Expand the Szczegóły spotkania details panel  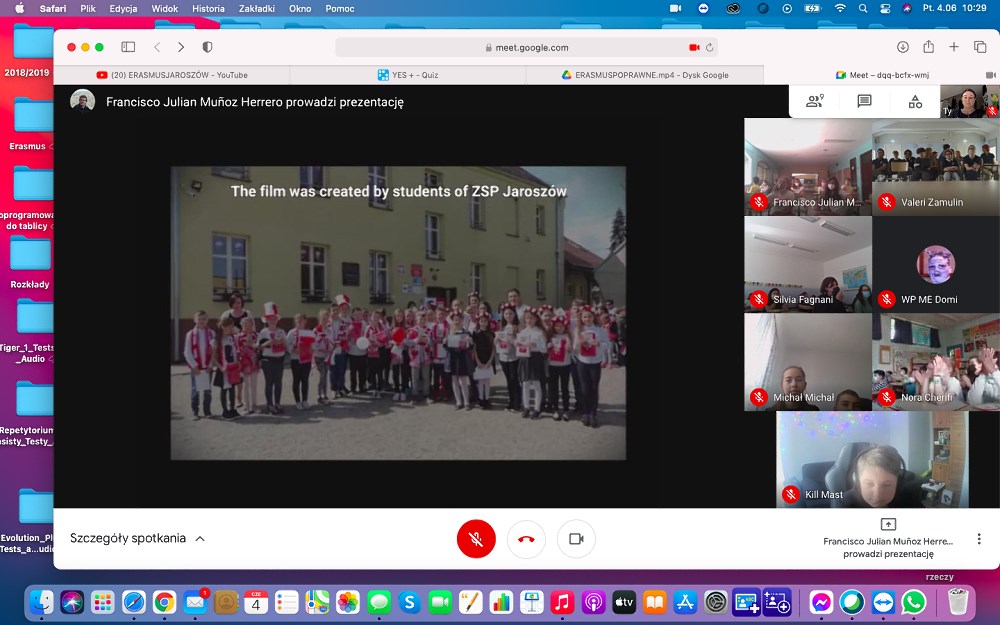click(x=137, y=538)
